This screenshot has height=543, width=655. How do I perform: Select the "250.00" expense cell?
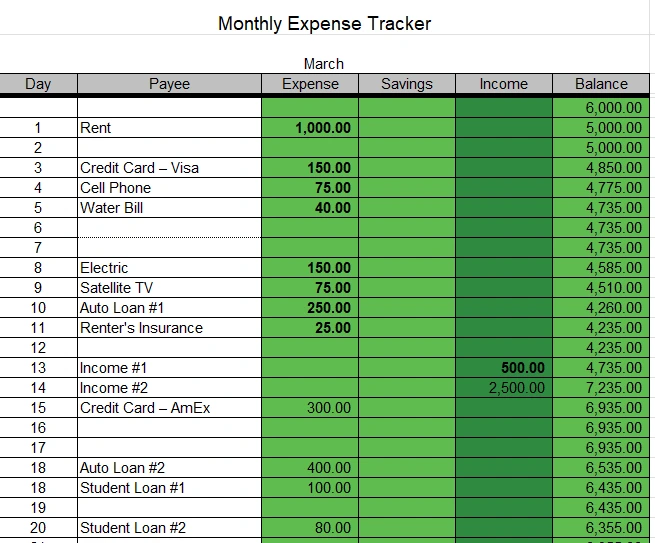point(310,308)
